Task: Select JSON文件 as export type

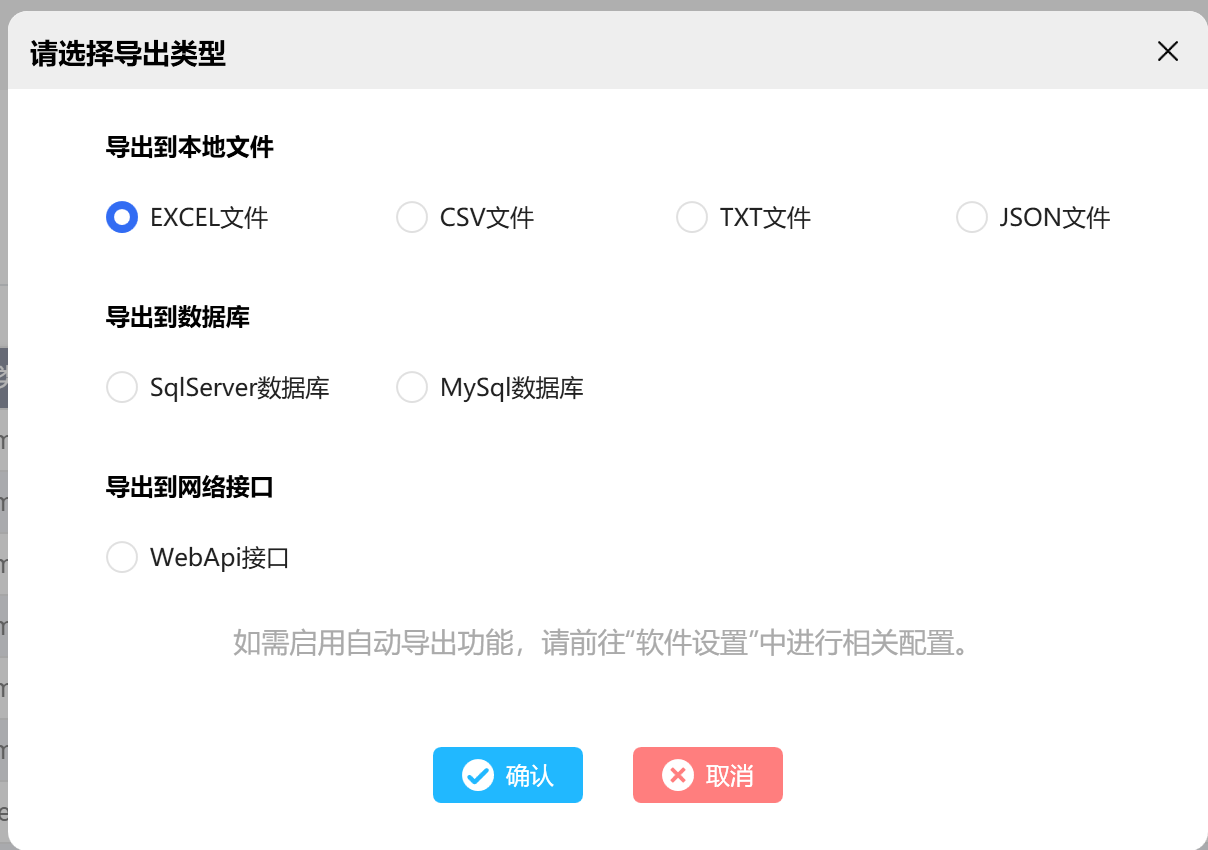Action: [x=972, y=217]
